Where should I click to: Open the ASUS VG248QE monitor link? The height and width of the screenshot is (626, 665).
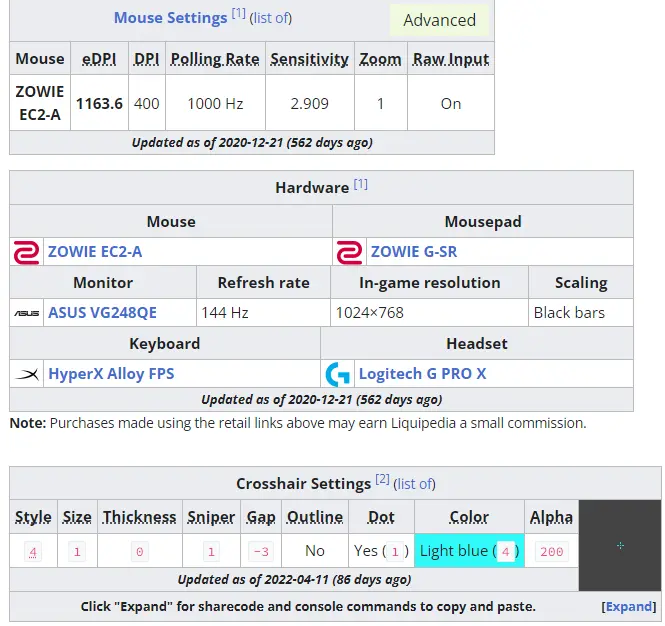[102, 313]
